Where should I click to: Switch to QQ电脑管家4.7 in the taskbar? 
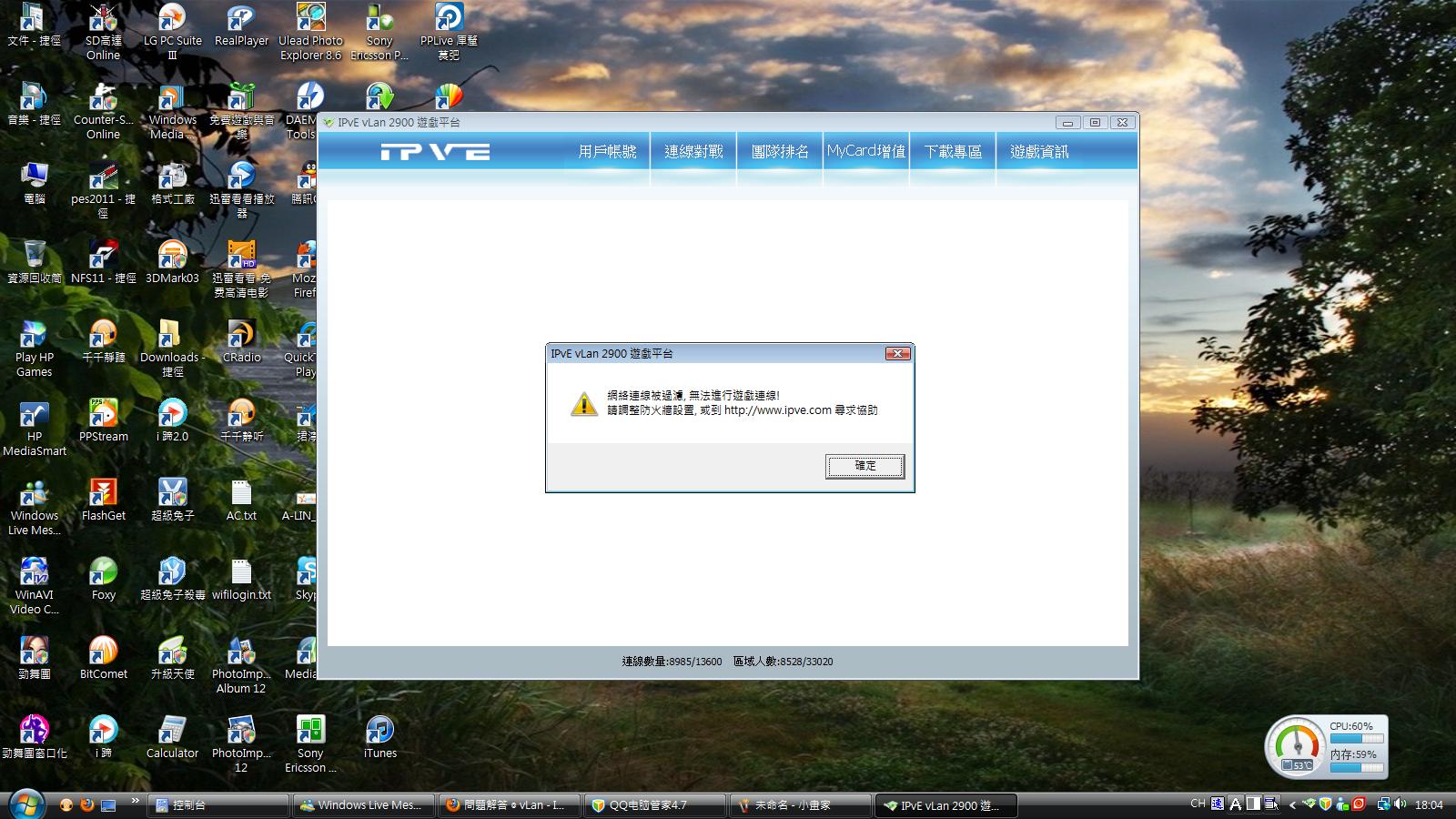coord(655,805)
